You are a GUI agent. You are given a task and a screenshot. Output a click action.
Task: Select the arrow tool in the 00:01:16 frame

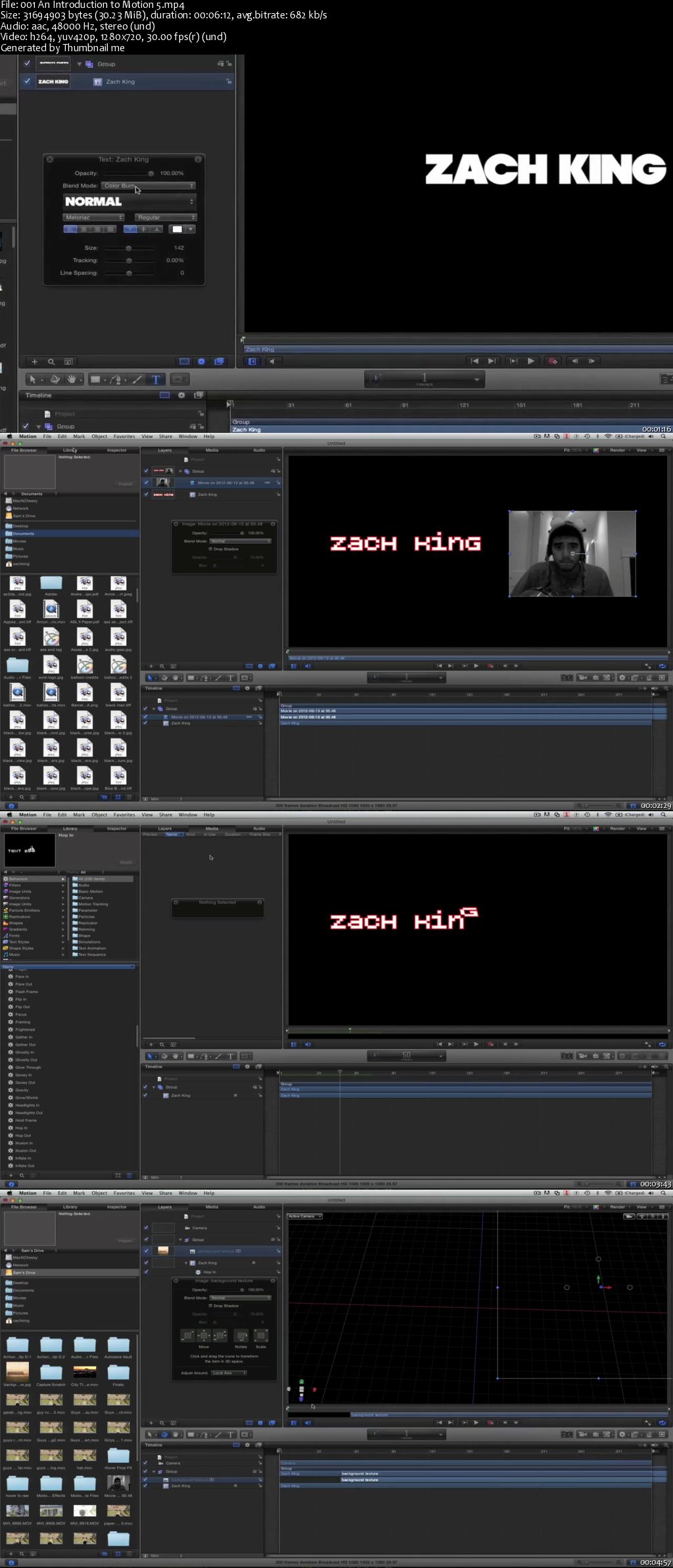pos(33,379)
